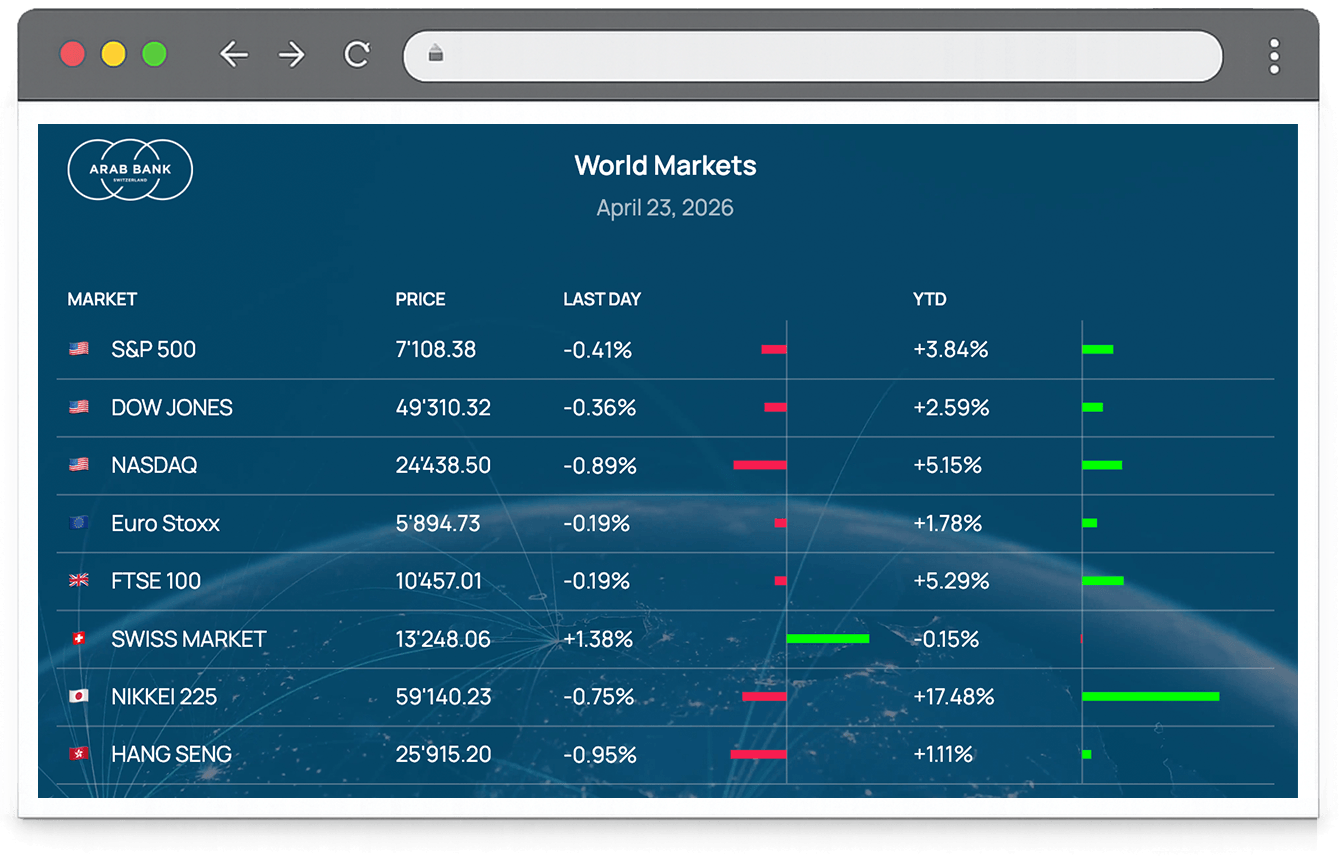Screen dimensions: 1342x856
Task: Click the American flag next to DOW JONES
Action: (x=78, y=407)
